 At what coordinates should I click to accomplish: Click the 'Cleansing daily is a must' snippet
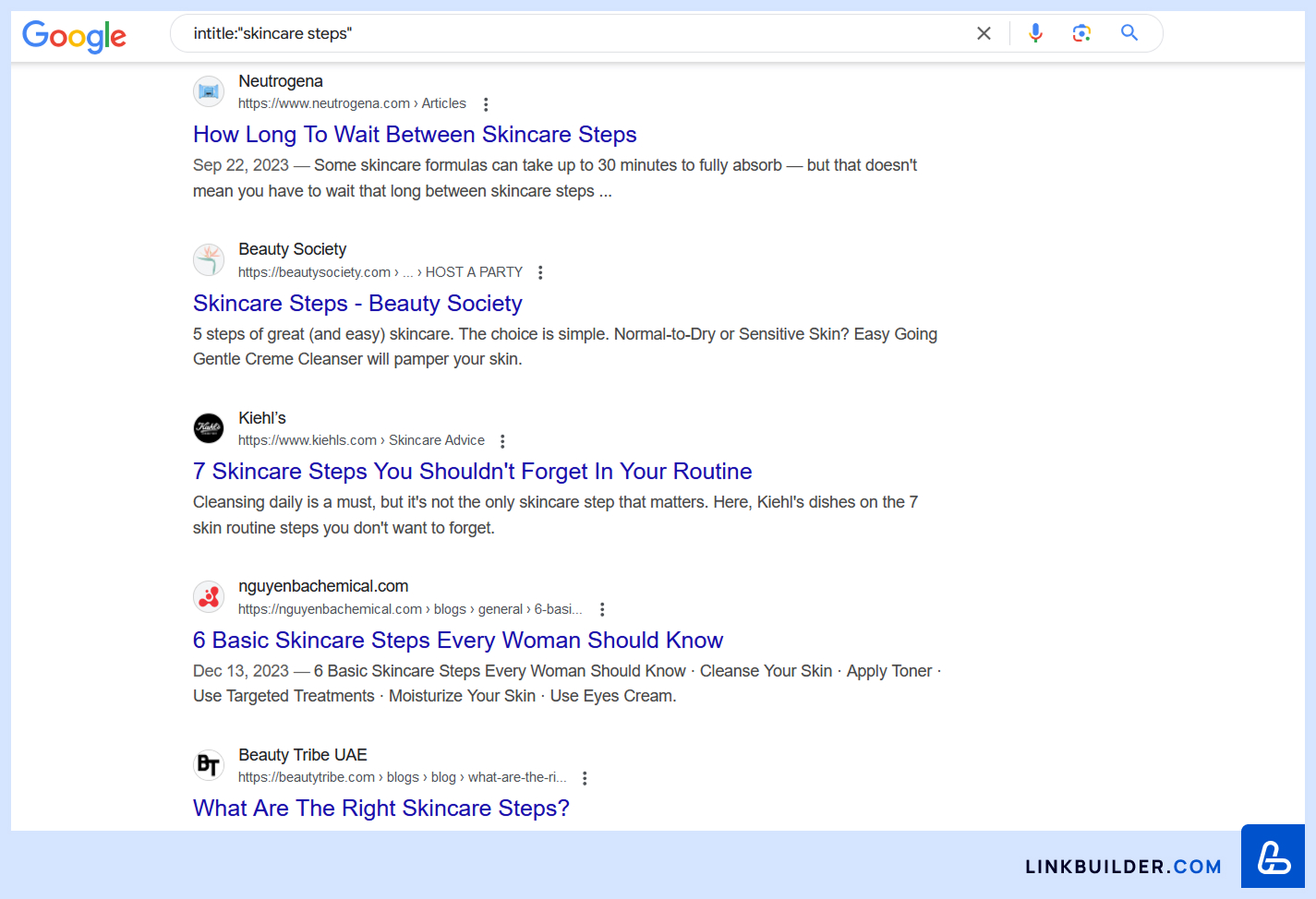pyautogui.click(x=556, y=515)
